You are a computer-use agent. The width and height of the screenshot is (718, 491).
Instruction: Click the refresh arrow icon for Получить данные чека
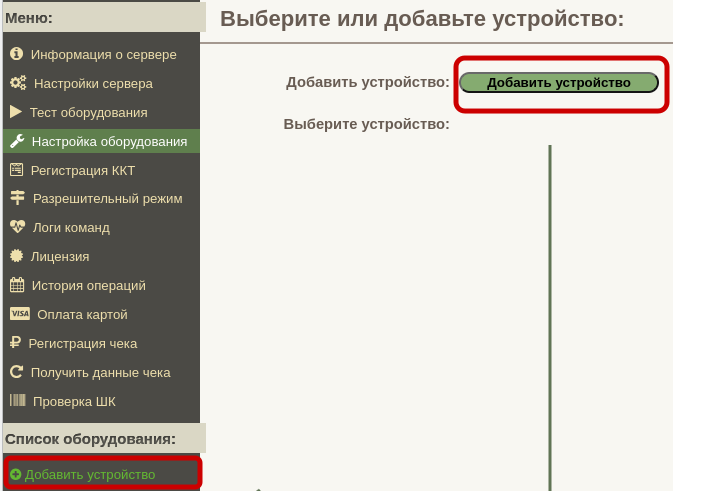[16, 371]
